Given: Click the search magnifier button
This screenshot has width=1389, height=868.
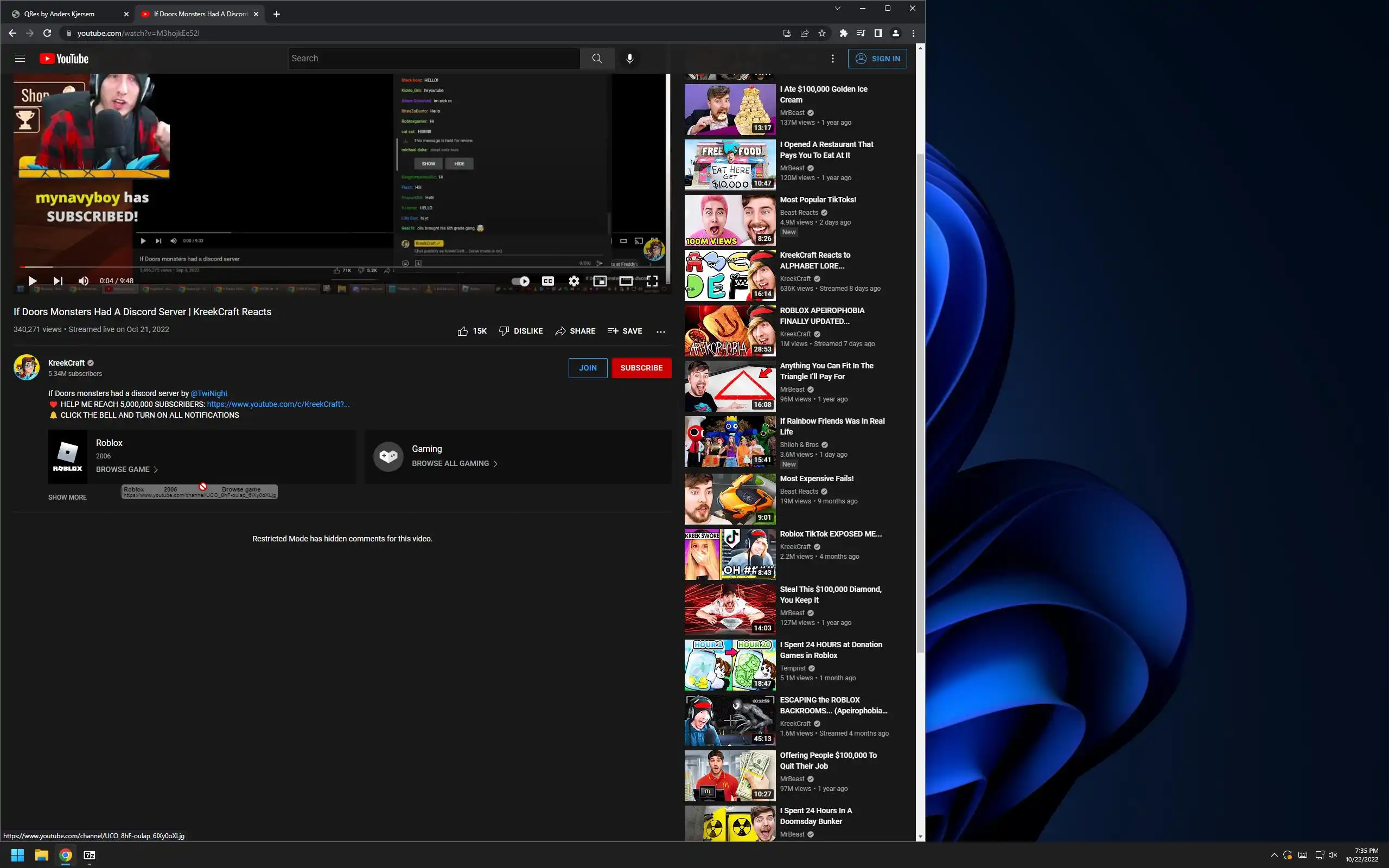Looking at the screenshot, I should [597, 59].
